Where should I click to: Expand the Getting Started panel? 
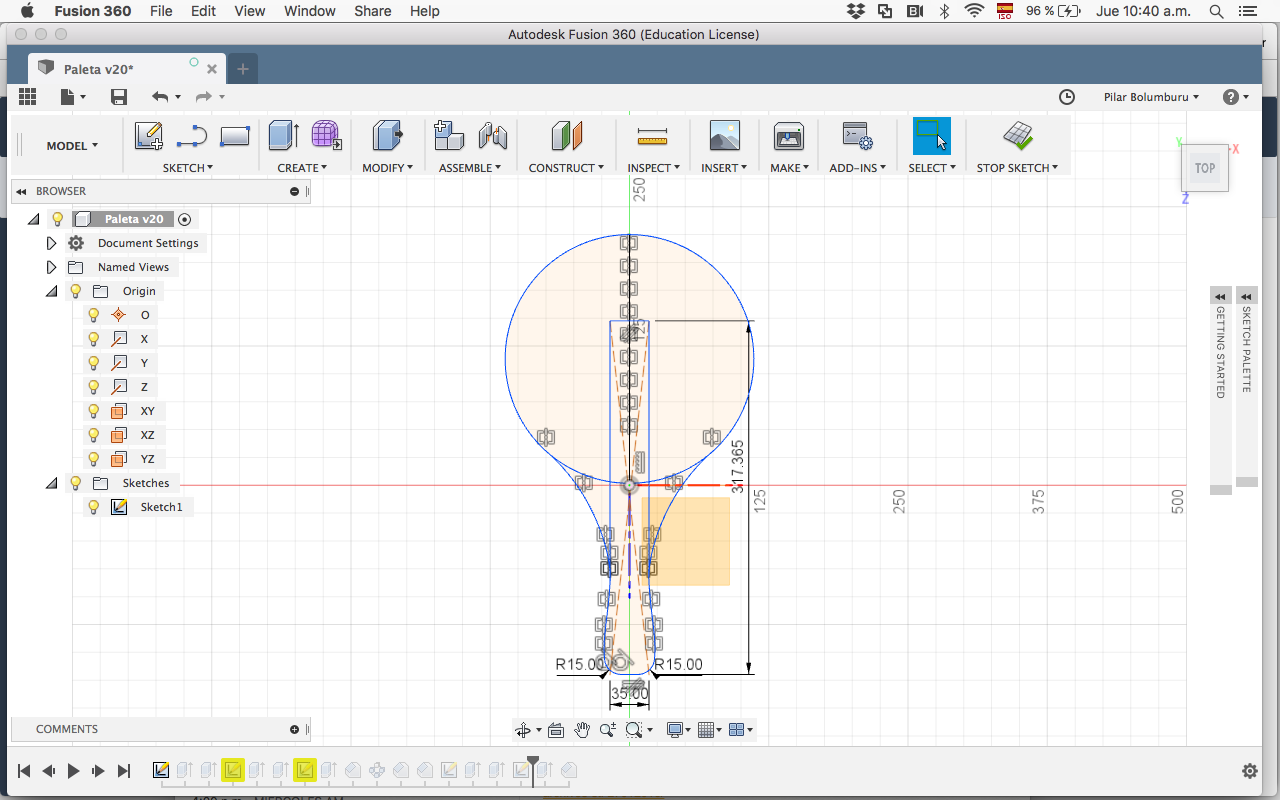click(x=1220, y=296)
